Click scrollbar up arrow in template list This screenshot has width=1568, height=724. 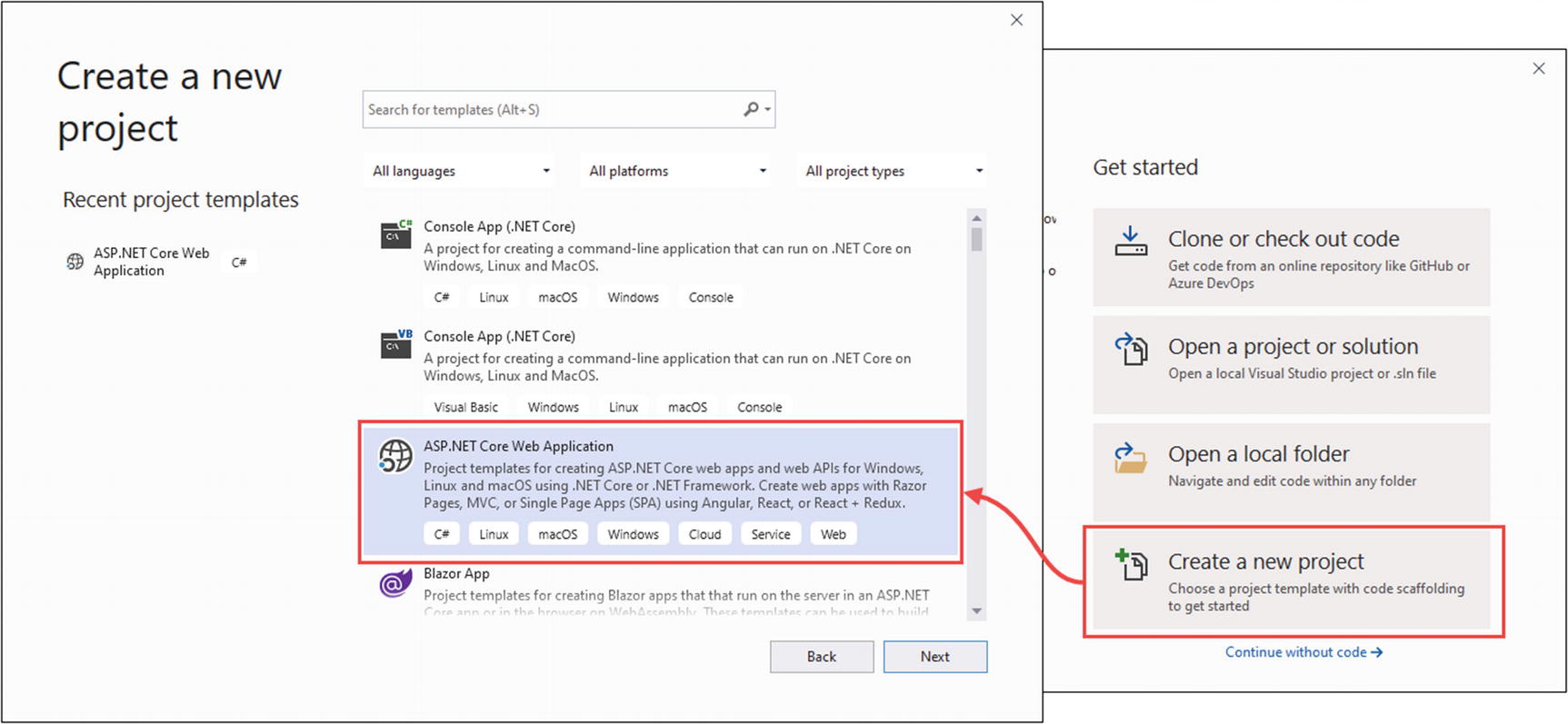click(977, 218)
